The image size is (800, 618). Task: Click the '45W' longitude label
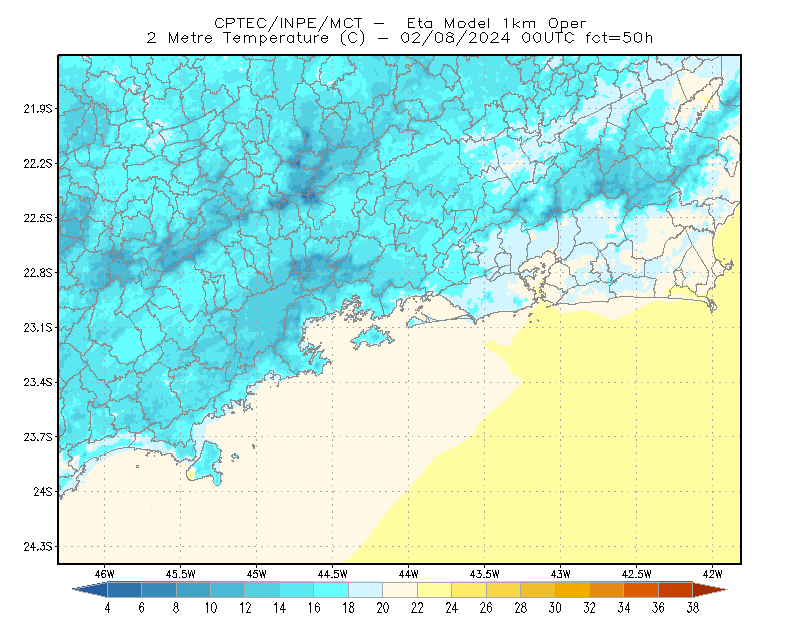pyautogui.click(x=257, y=574)
